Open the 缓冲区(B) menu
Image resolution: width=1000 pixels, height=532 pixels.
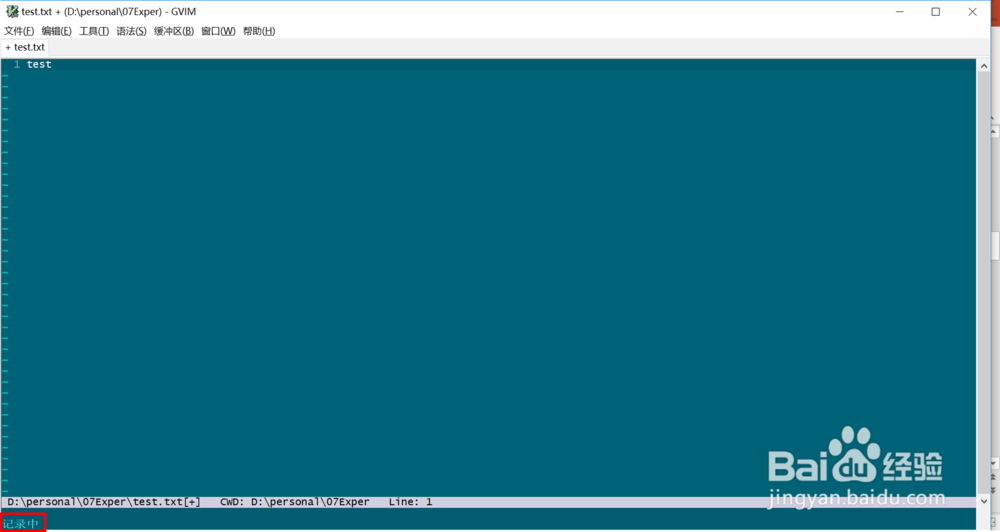[173, 31]
